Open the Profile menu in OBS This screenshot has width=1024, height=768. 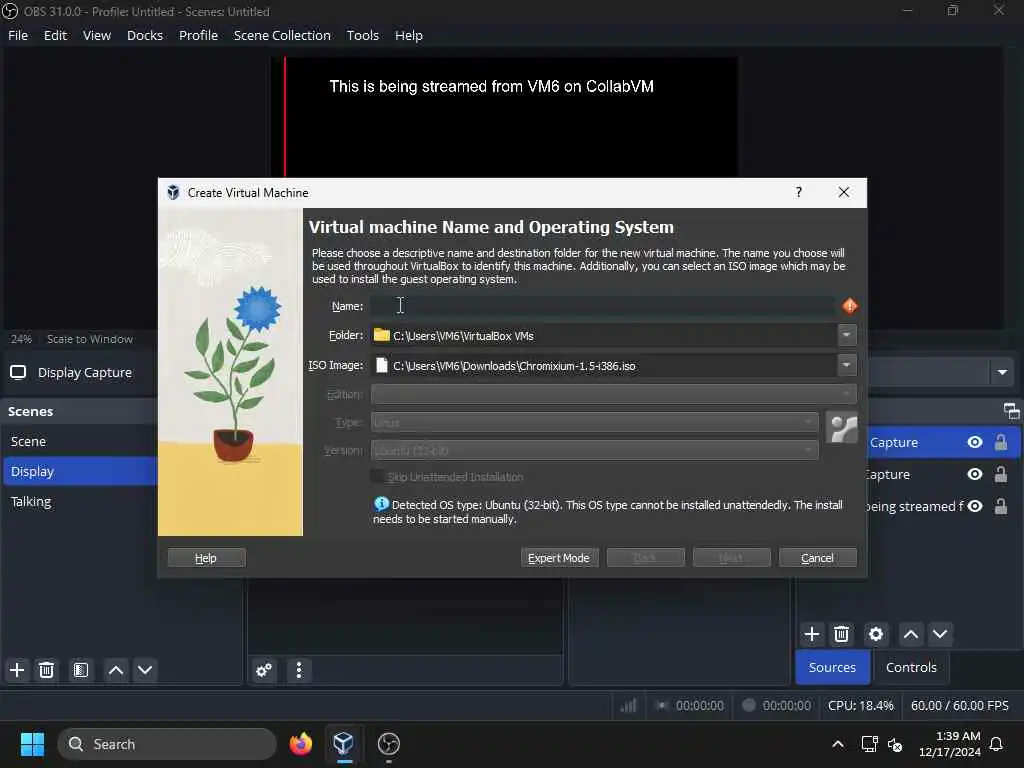click(199, 35)
